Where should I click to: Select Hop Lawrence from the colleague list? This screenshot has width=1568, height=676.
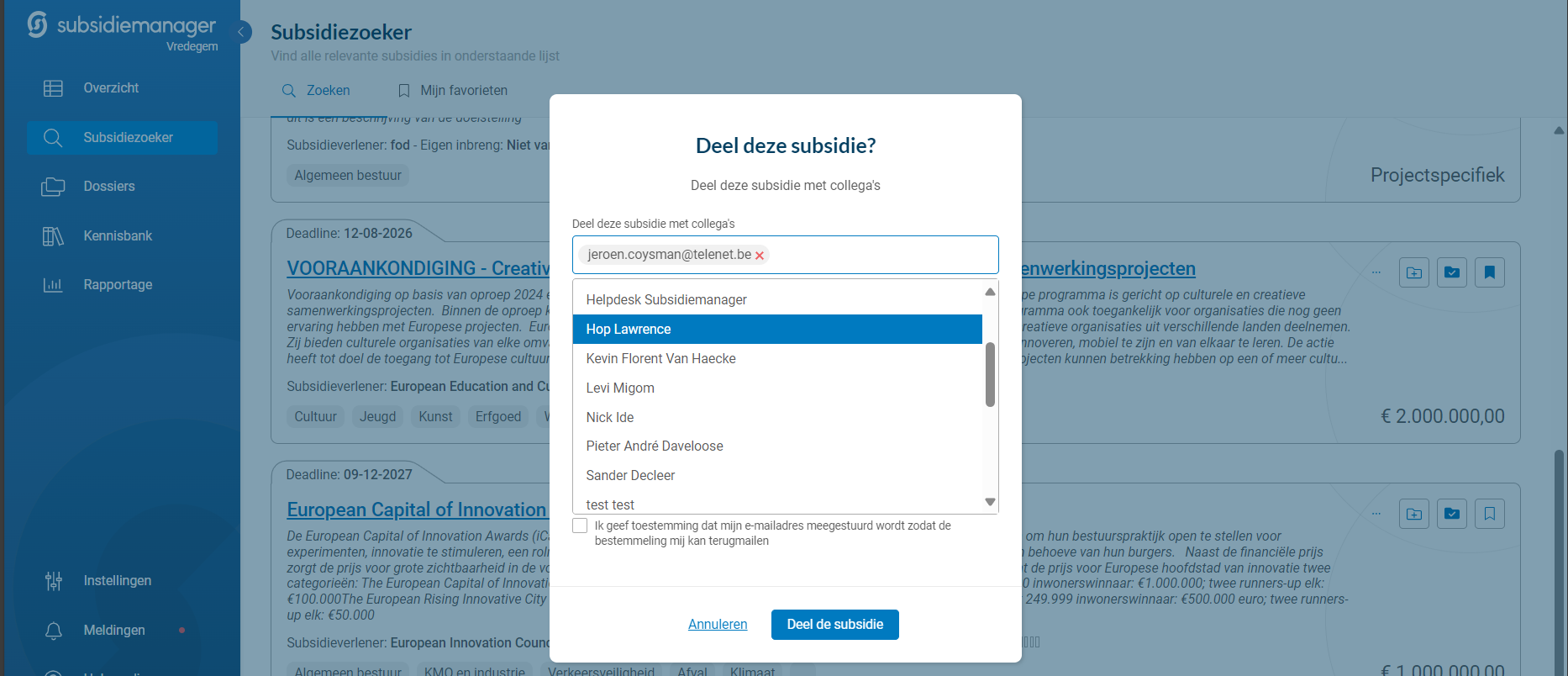[x=776, y=330]
